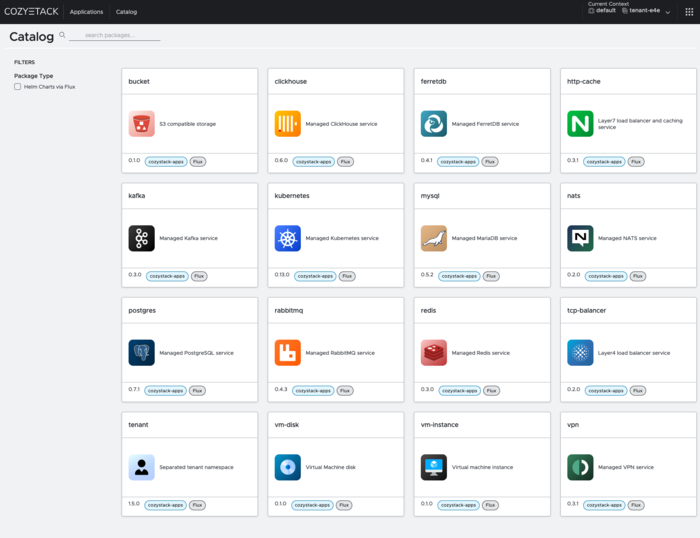Open the Redis package icon

click(433, 352)
